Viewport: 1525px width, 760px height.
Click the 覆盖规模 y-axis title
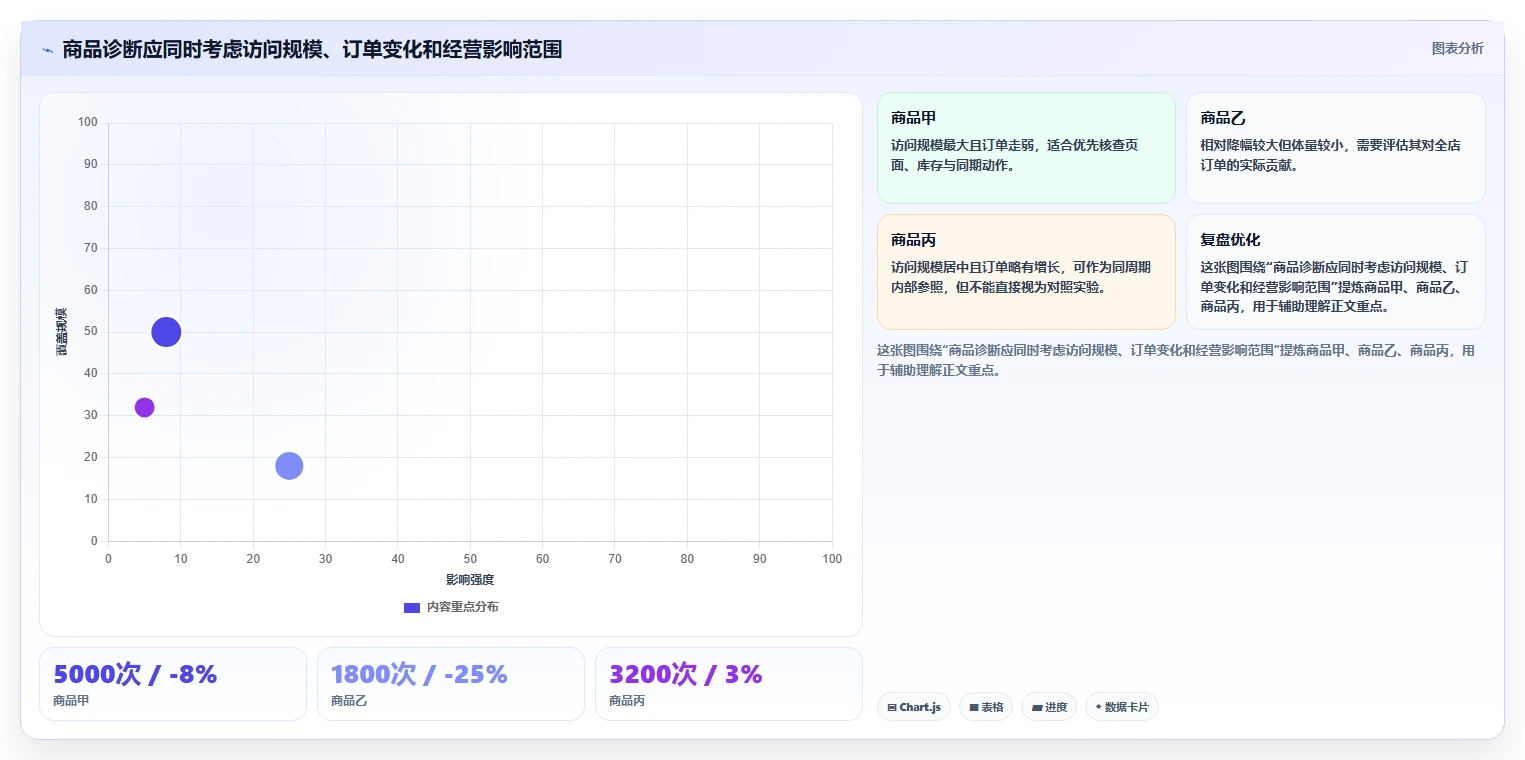[x=61, y=332]
